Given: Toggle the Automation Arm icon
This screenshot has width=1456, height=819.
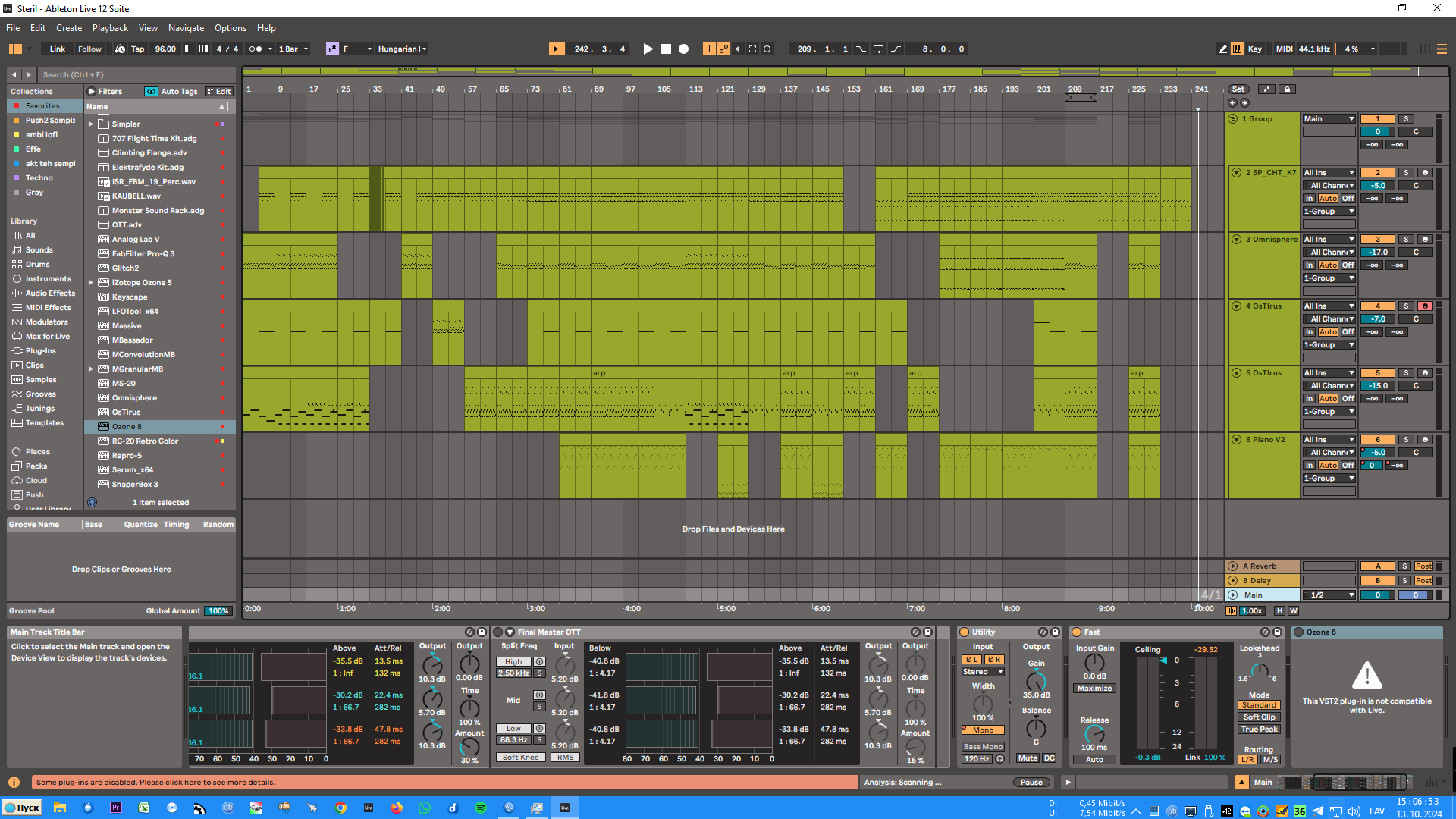Looking at the screenshot, I should (x=723, y=49).
